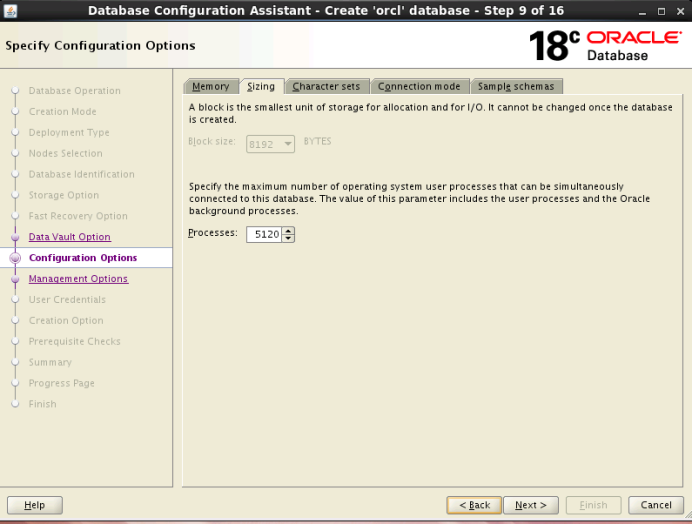Viewport: 692px width, 524px height.
Task: Select Configuration Options in step list
Action: [83, 257]
